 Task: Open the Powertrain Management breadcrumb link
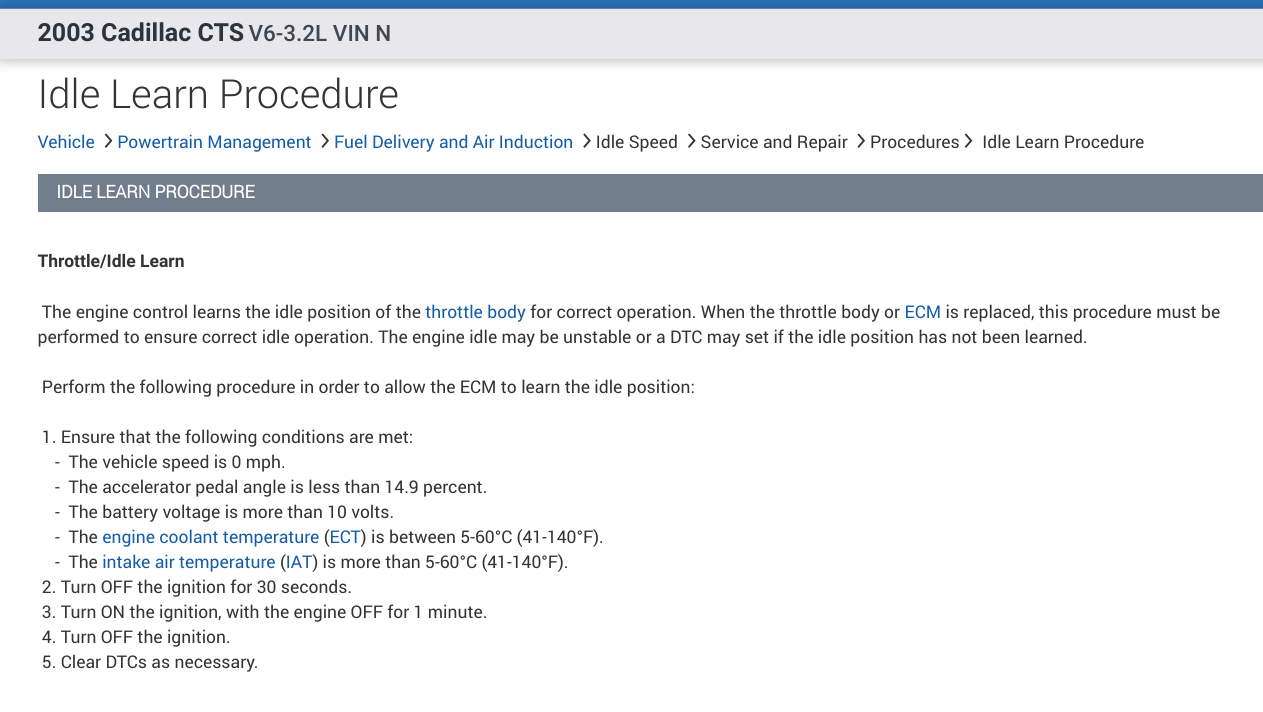click(x=214, y=142)
